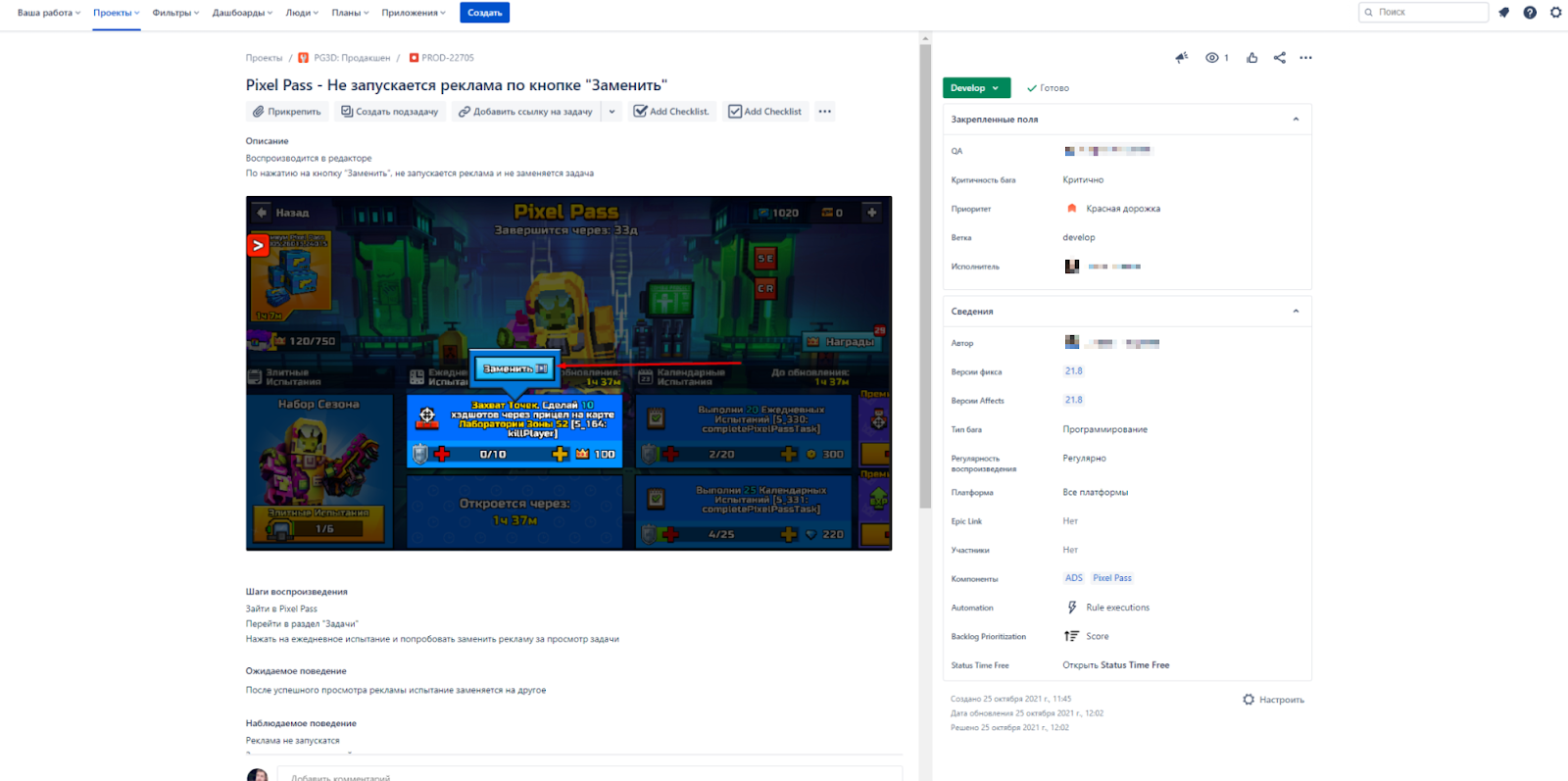Open issue actions ellipsis next to share icon
This screenshot has width=1568, height=781.
point(1306,58)
